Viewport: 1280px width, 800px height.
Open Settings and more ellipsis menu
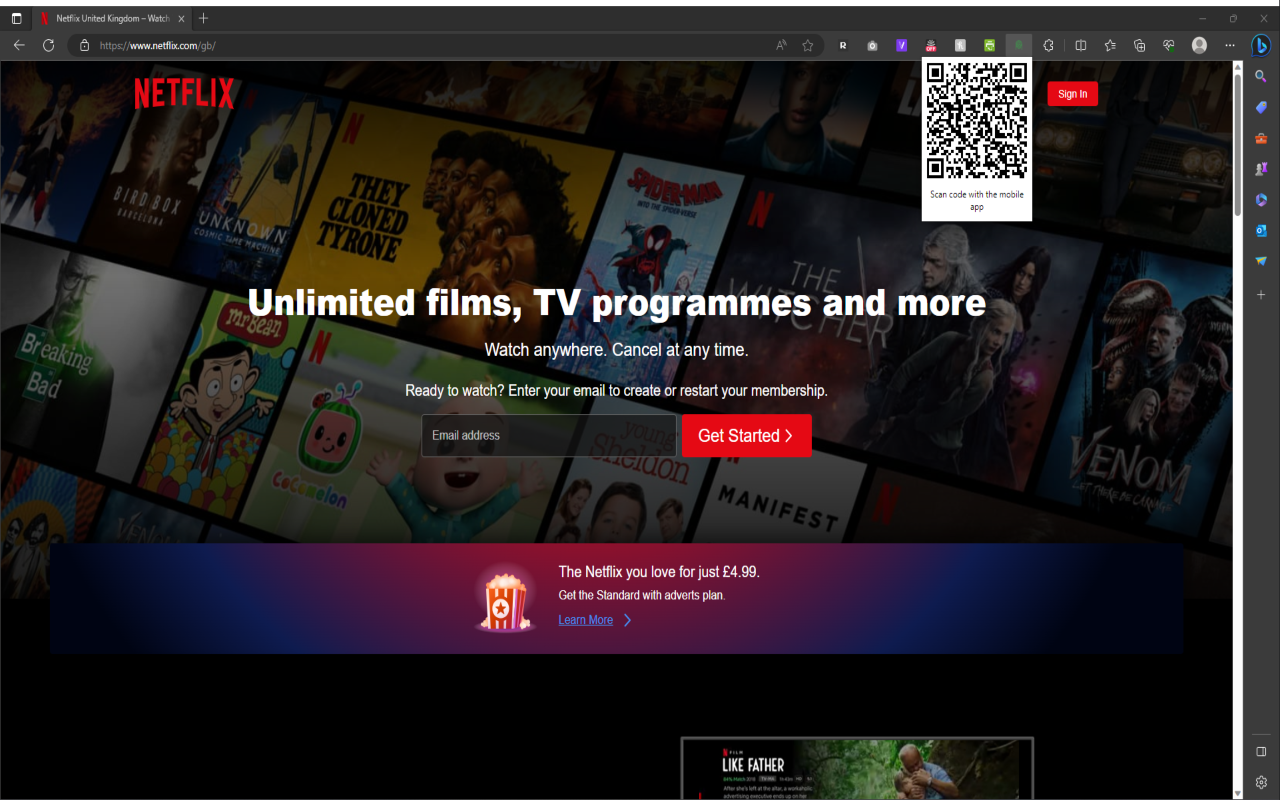(x=1230, y=45)
